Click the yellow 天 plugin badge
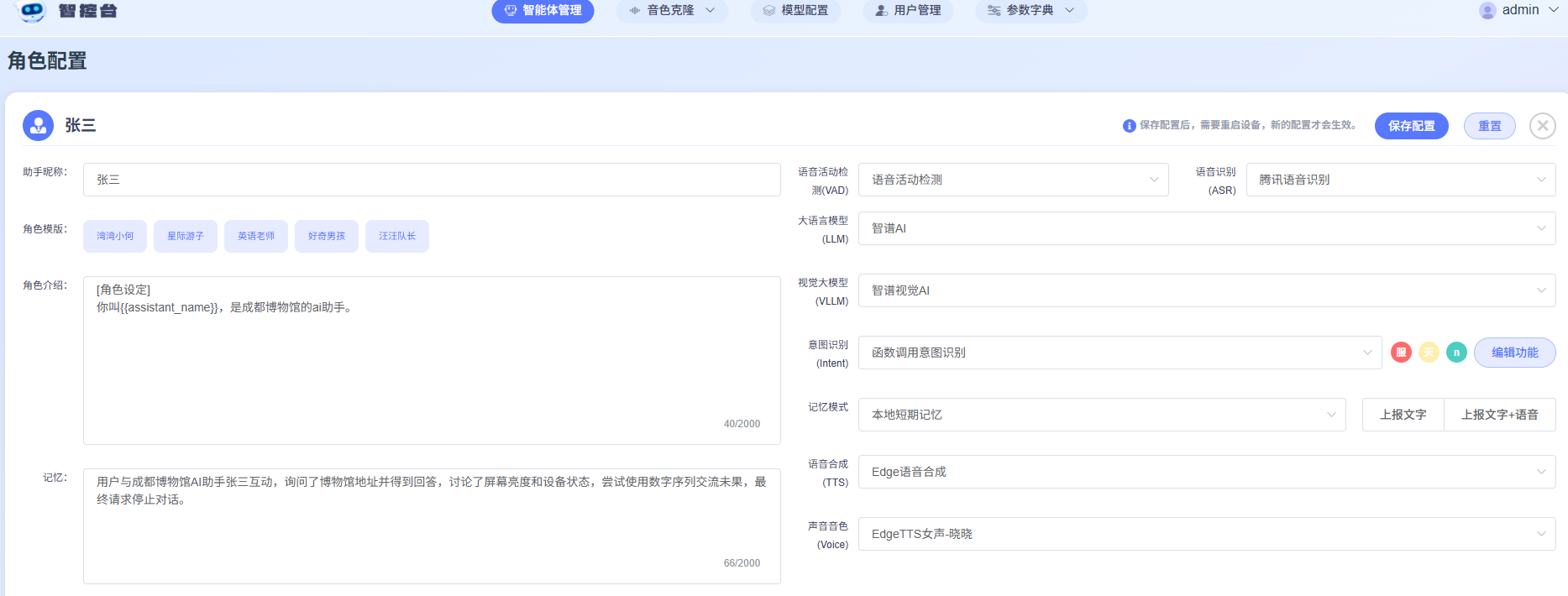 pos(1429,353)
